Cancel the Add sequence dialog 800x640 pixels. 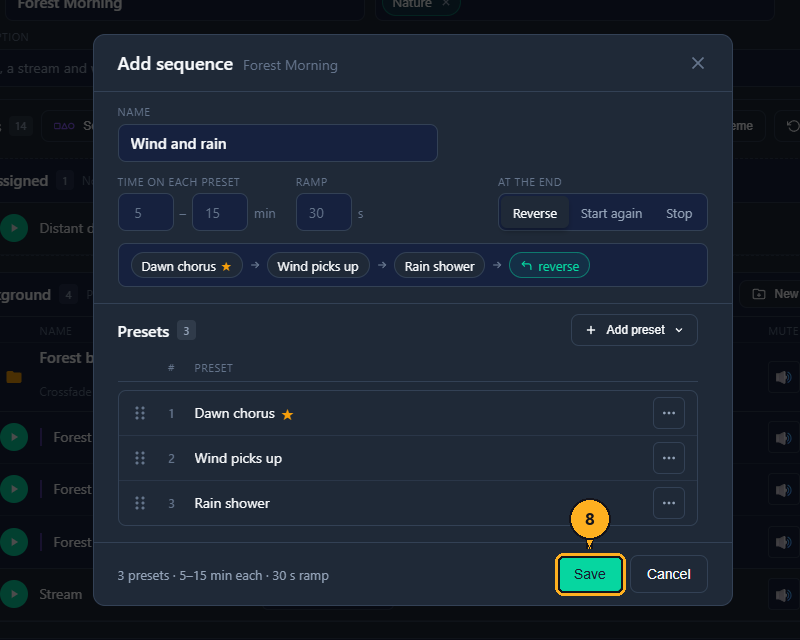click(668, 574)
